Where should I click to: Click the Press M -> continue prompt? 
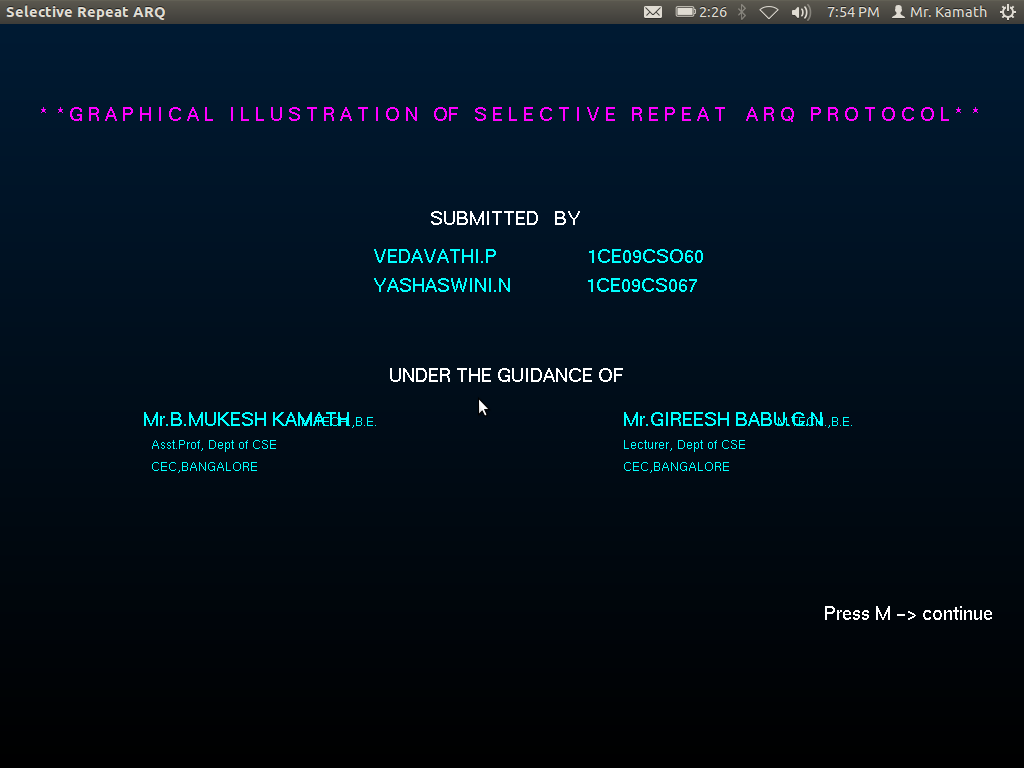point(907,613)
